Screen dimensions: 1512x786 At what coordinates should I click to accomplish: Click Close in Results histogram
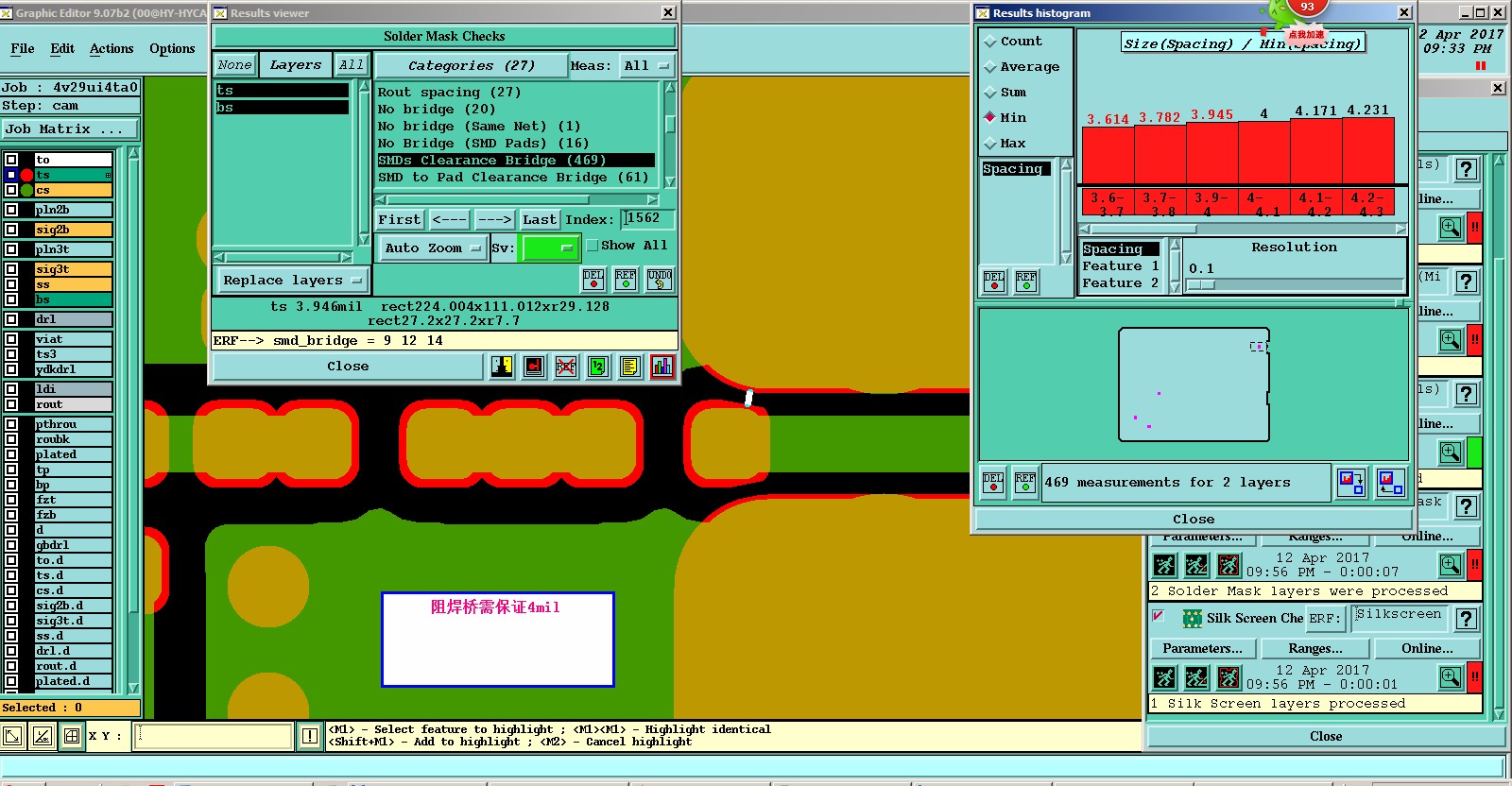click(1194, 520)
